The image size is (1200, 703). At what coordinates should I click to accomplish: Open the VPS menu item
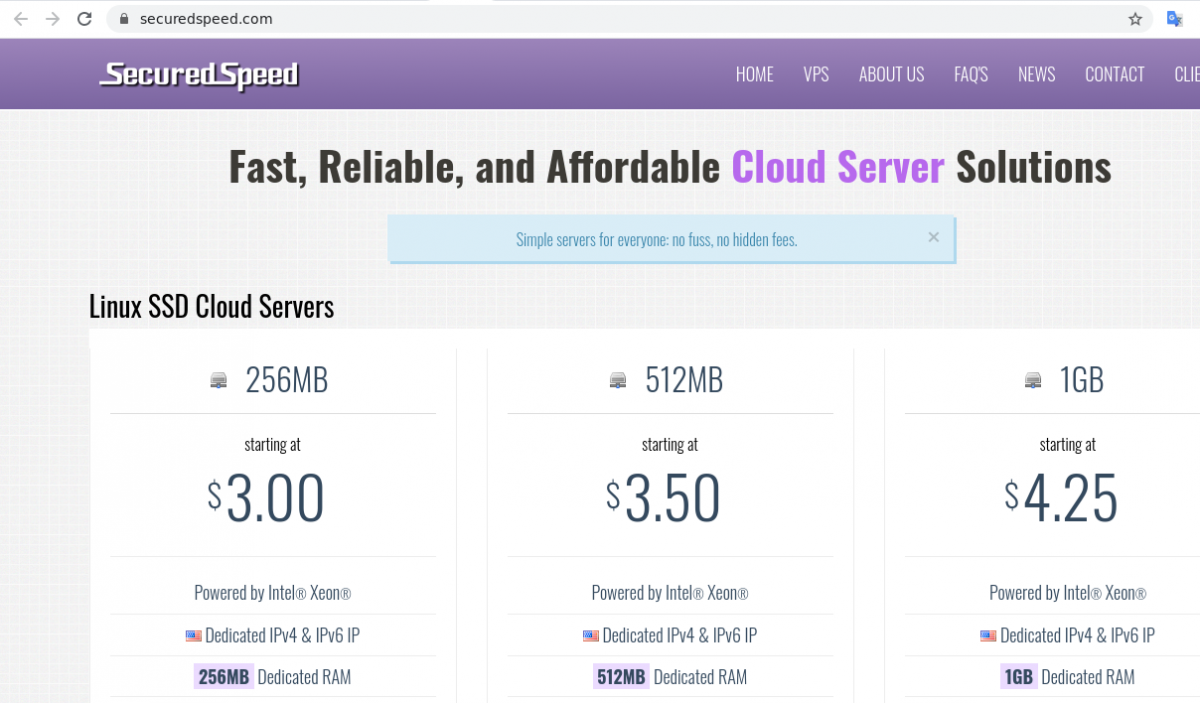816,74
